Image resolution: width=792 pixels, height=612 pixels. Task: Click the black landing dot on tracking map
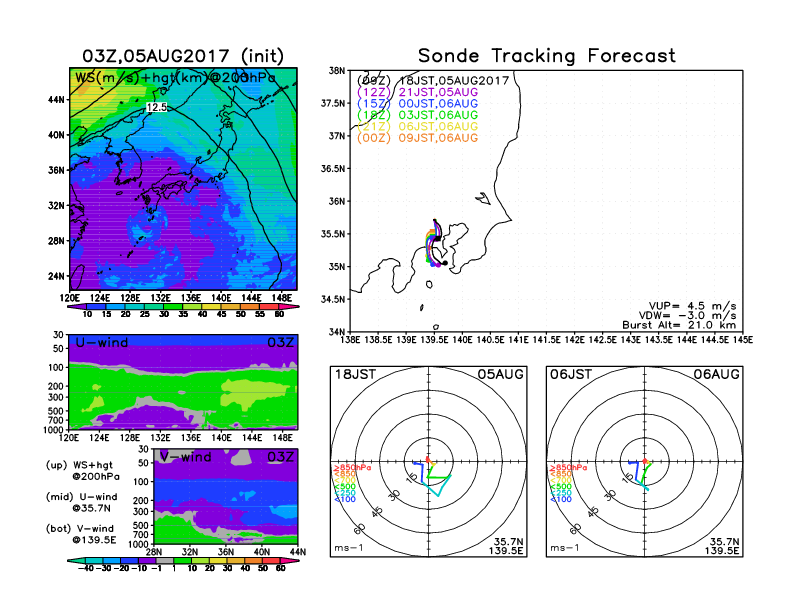[x=445, y=263]
